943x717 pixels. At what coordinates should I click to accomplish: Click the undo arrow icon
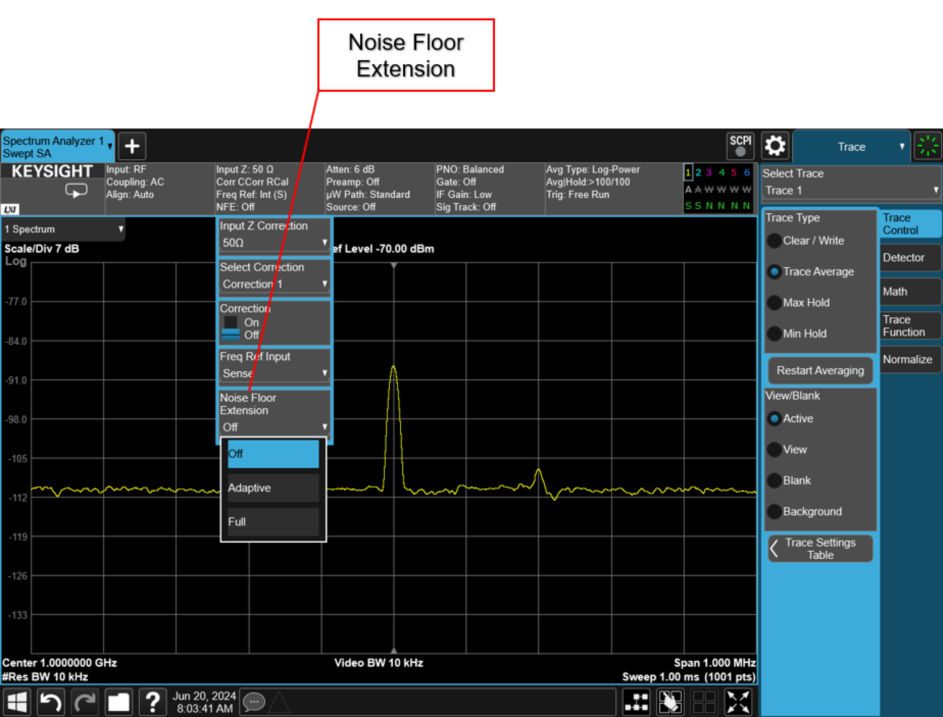click(x=51, y=701)
